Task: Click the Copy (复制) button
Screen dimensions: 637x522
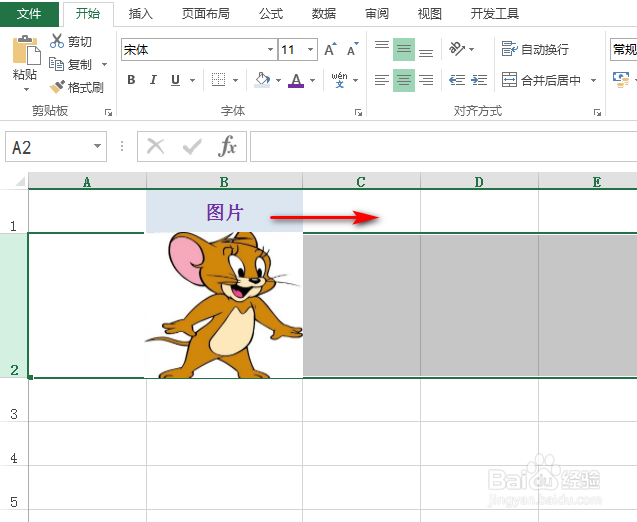Action: 71,64
